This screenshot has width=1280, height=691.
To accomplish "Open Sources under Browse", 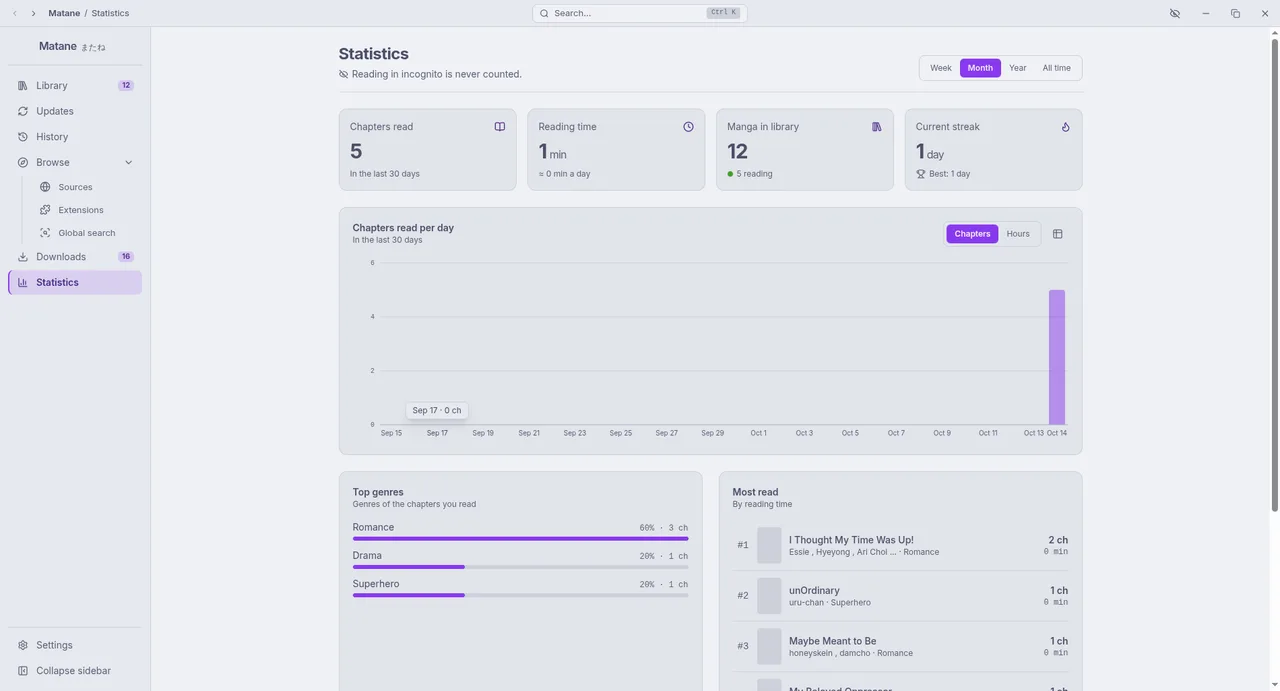I will (86, 187).
